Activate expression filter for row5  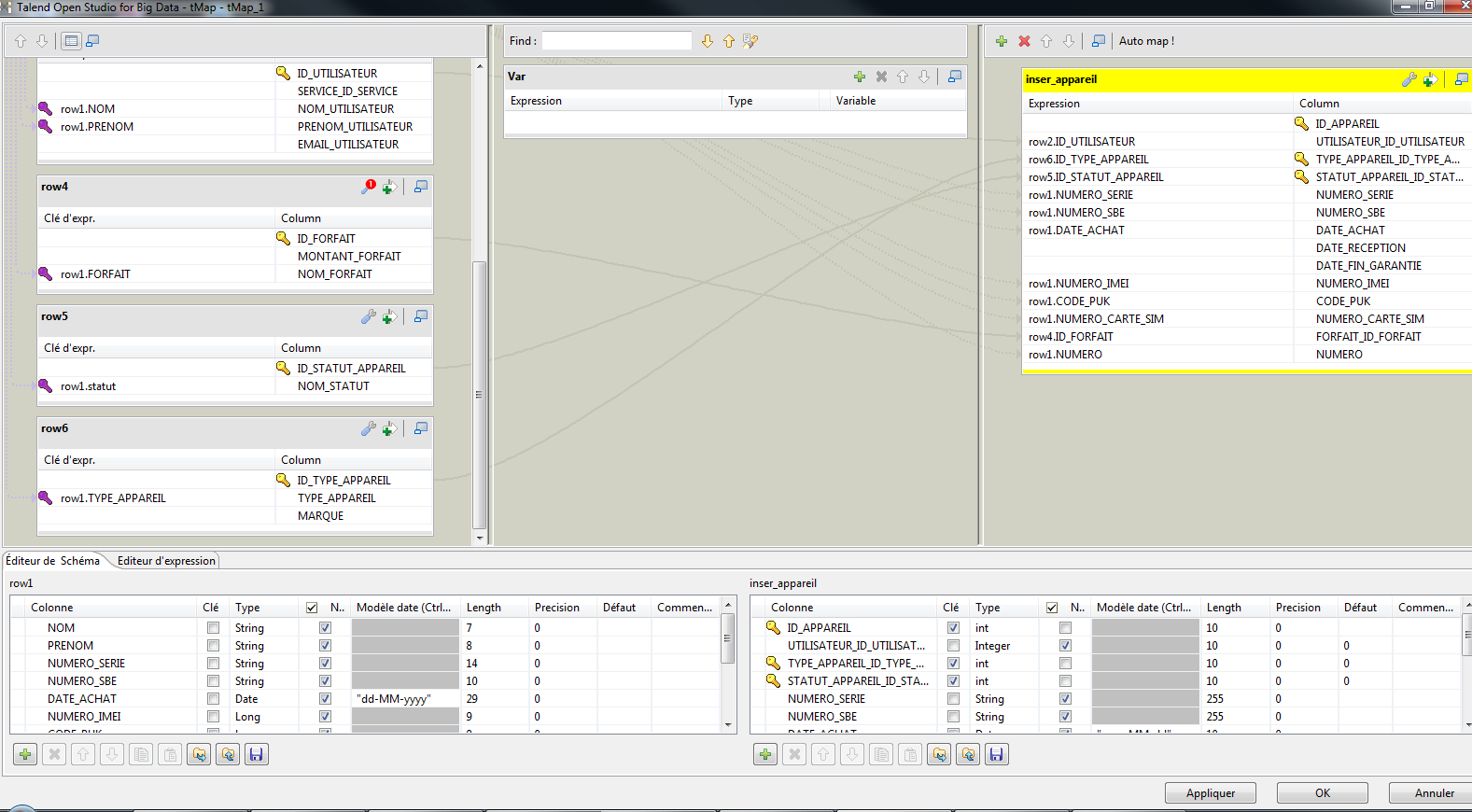[x=390, y=316]
